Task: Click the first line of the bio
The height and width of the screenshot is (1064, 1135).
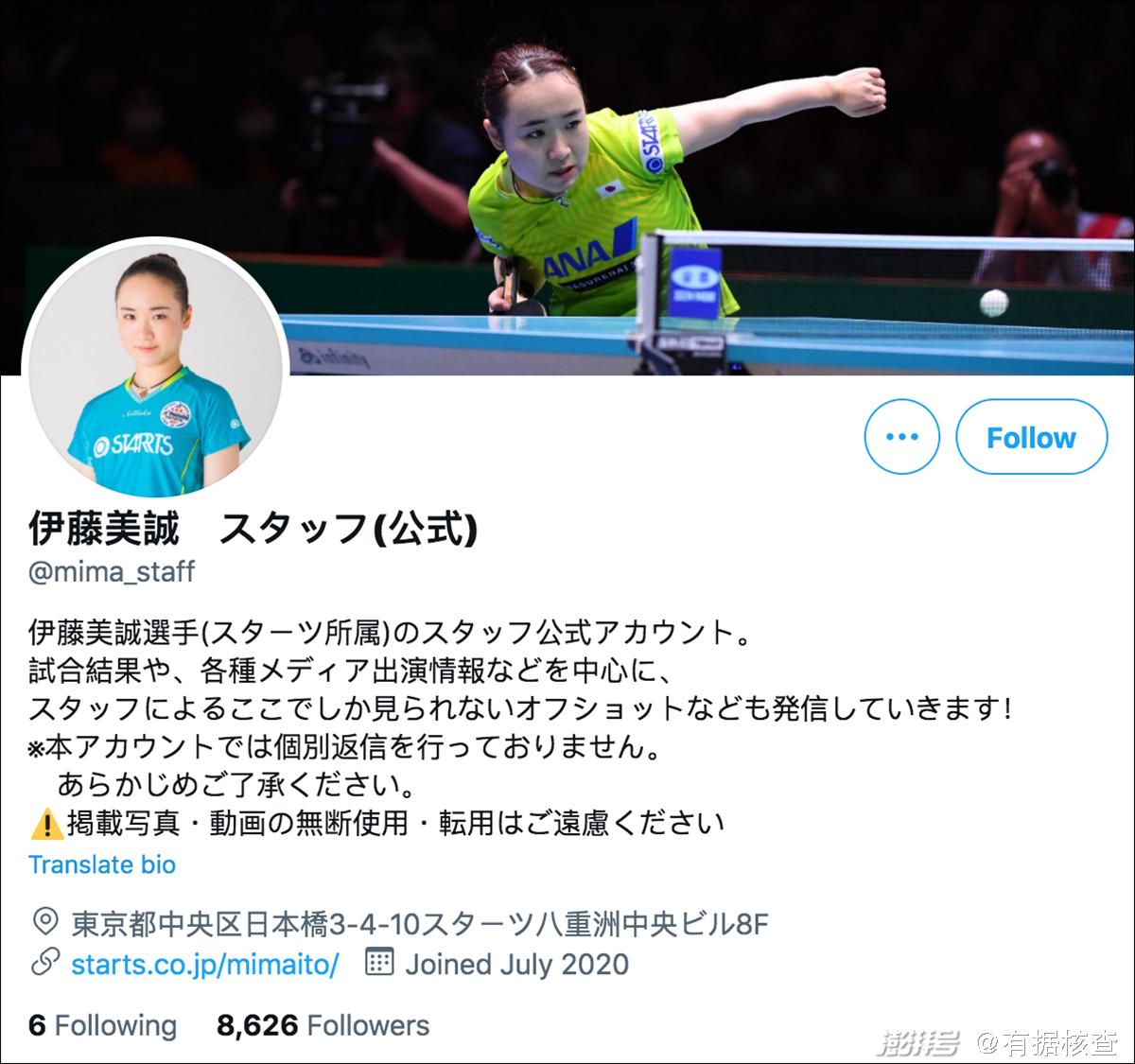Action: (390, 632)
